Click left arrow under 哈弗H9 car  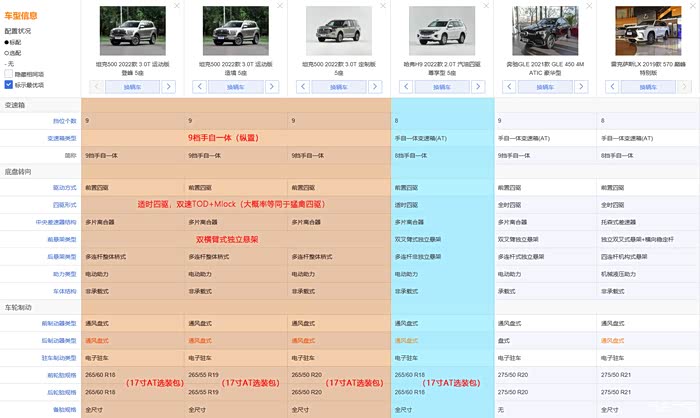[406, 87]
